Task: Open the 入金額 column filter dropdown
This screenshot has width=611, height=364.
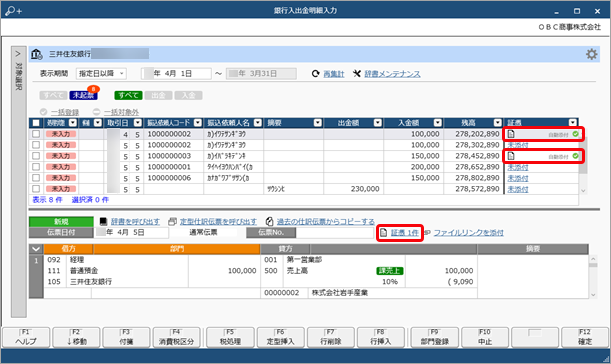Action: 438,123
